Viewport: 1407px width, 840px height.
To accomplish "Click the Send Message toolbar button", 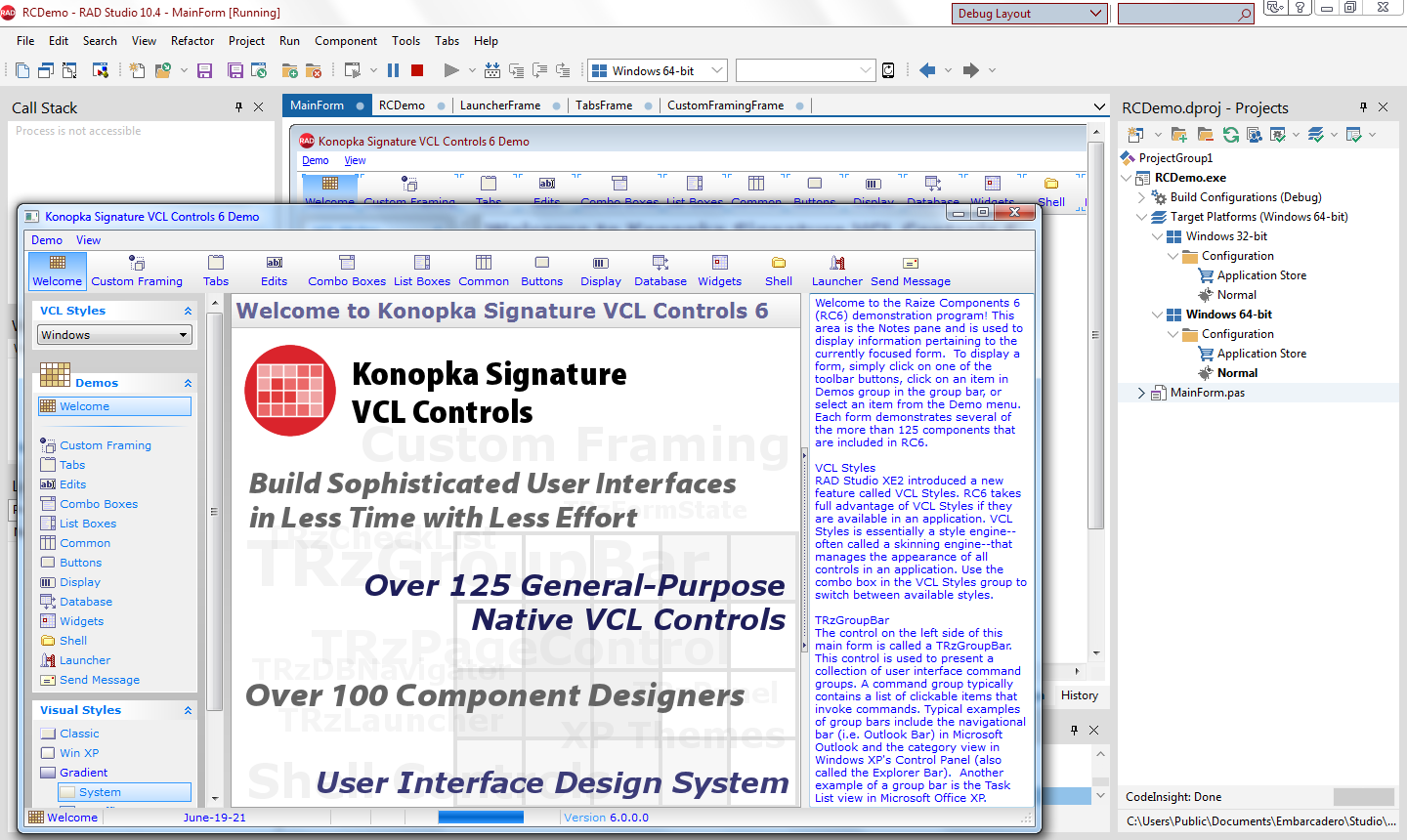I will [x=911, y=272].
